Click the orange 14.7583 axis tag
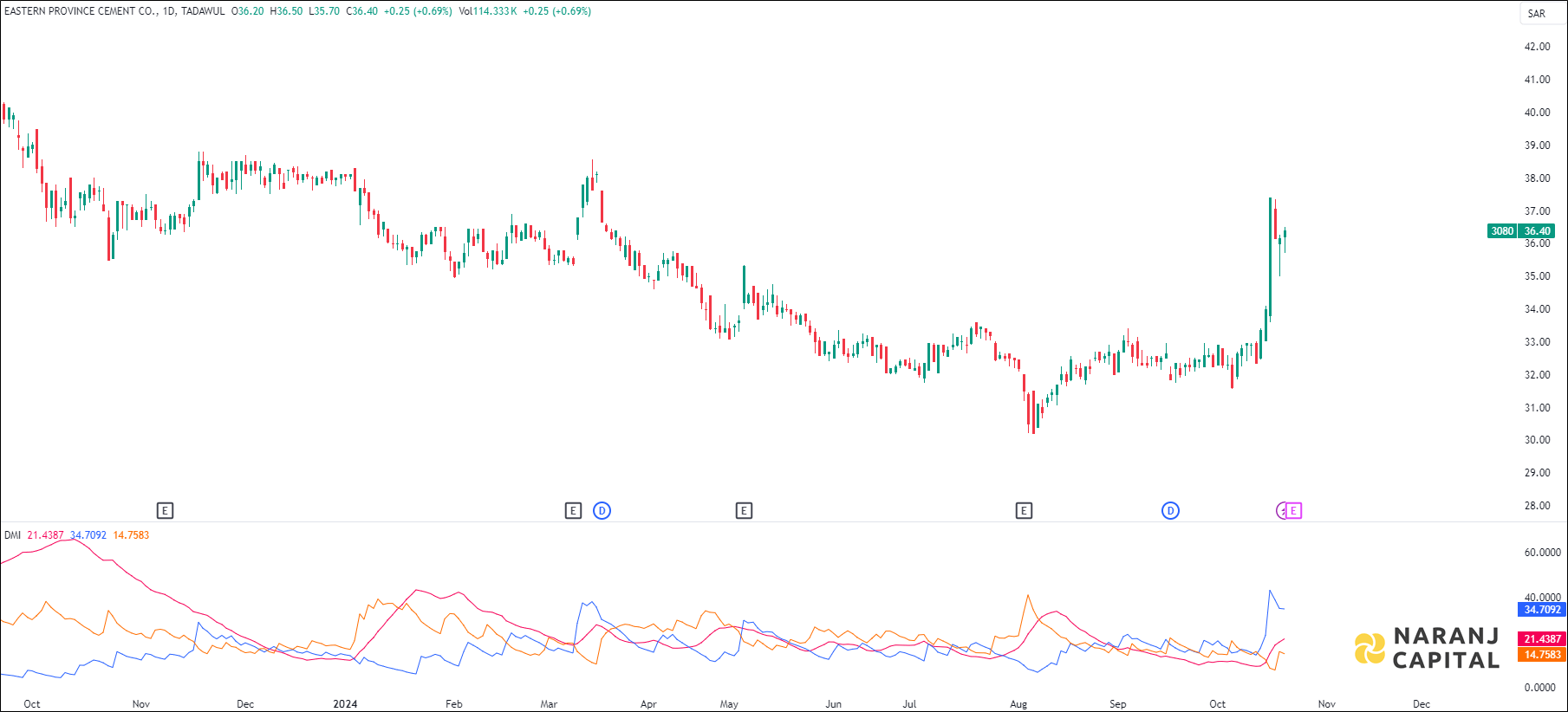The height and width of the screenshot is (712, 1568). pyautogui.click(x=1542, y=654)
